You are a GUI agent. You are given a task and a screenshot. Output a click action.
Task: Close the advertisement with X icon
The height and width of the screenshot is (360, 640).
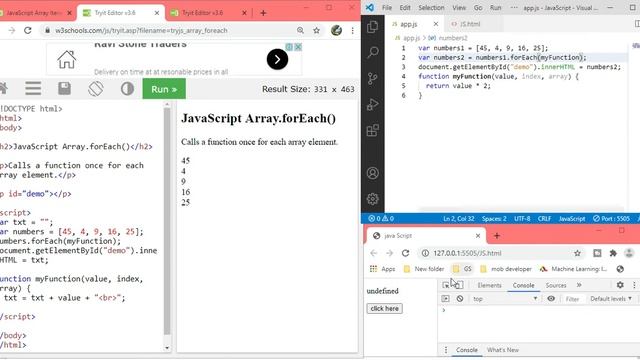click(x=298, y=47)
